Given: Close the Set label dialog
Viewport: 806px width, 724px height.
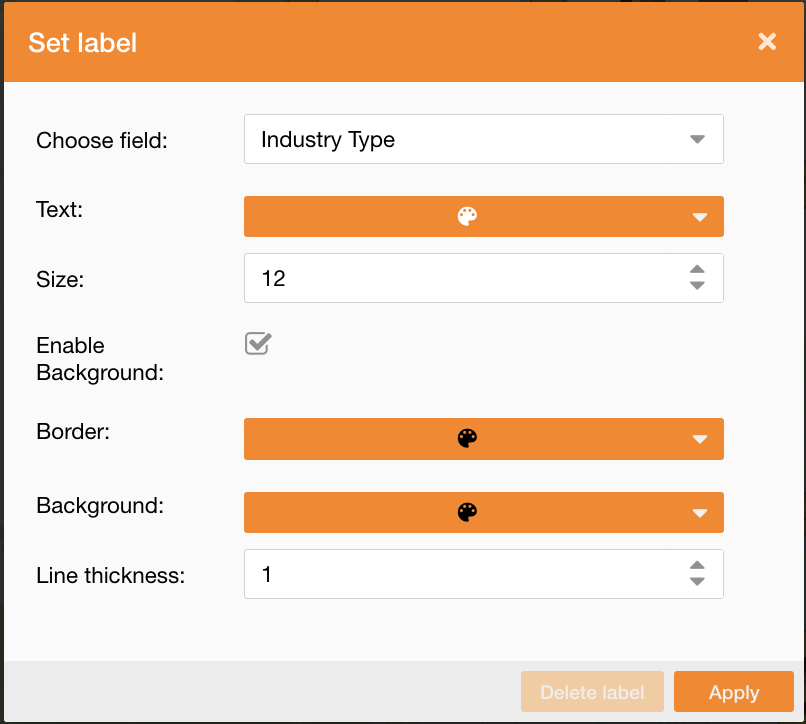Looking at the screenshot, I should pos(767,42).
